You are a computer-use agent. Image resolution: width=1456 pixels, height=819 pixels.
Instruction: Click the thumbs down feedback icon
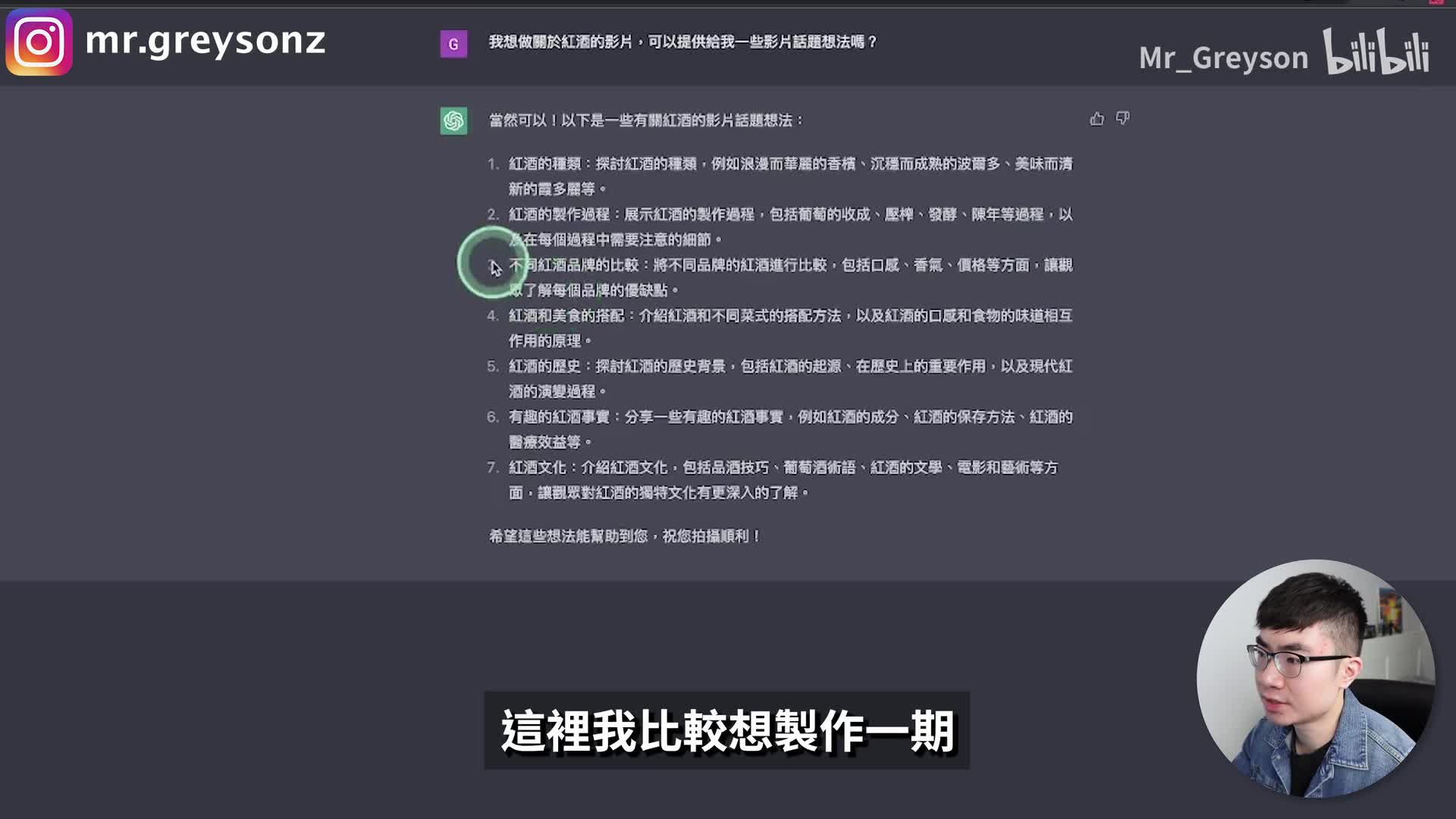tap(1123, 118)
